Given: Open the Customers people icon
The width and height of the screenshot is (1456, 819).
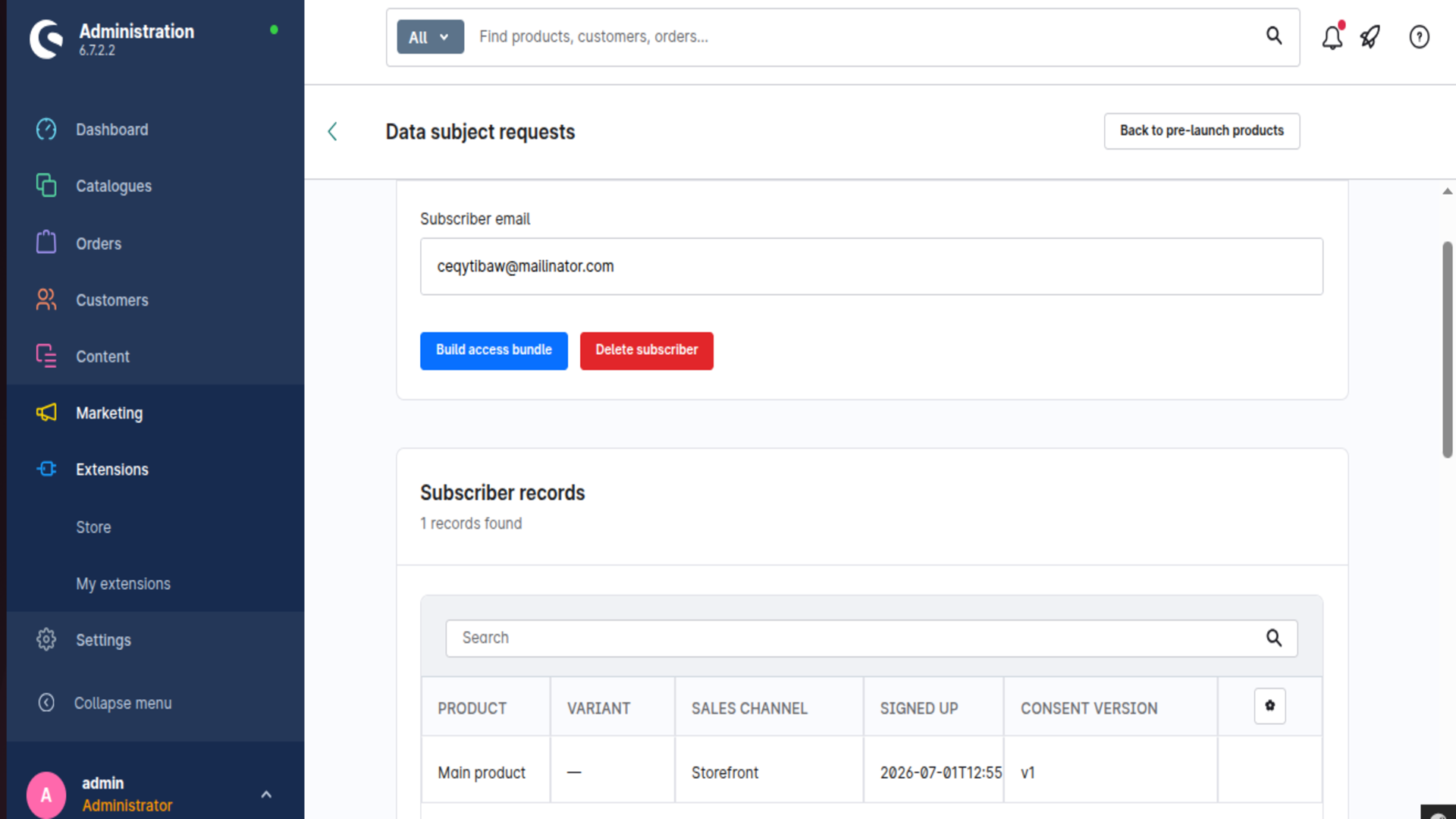Looking at the screenshot, I should [x=46, y=300].
